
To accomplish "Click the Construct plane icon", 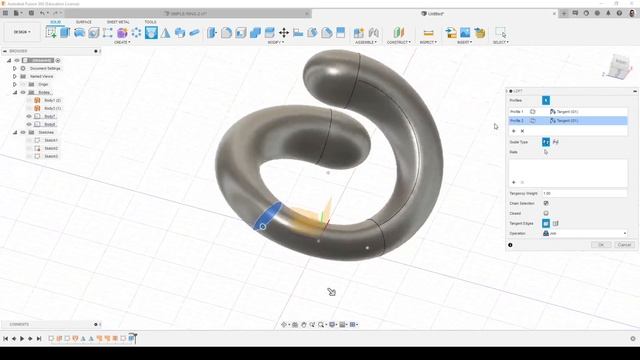I will point(399,33).
